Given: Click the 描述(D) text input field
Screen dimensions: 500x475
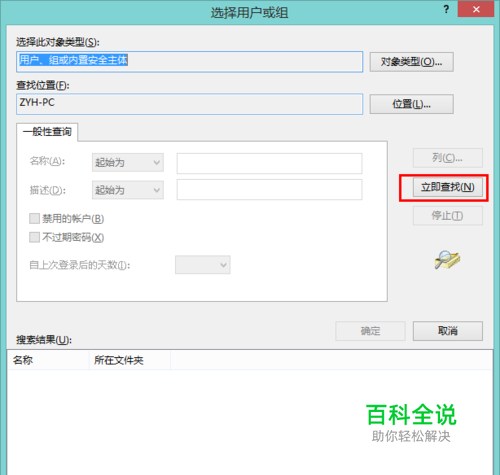Looking at the screenshot, I should click(269, 190).
